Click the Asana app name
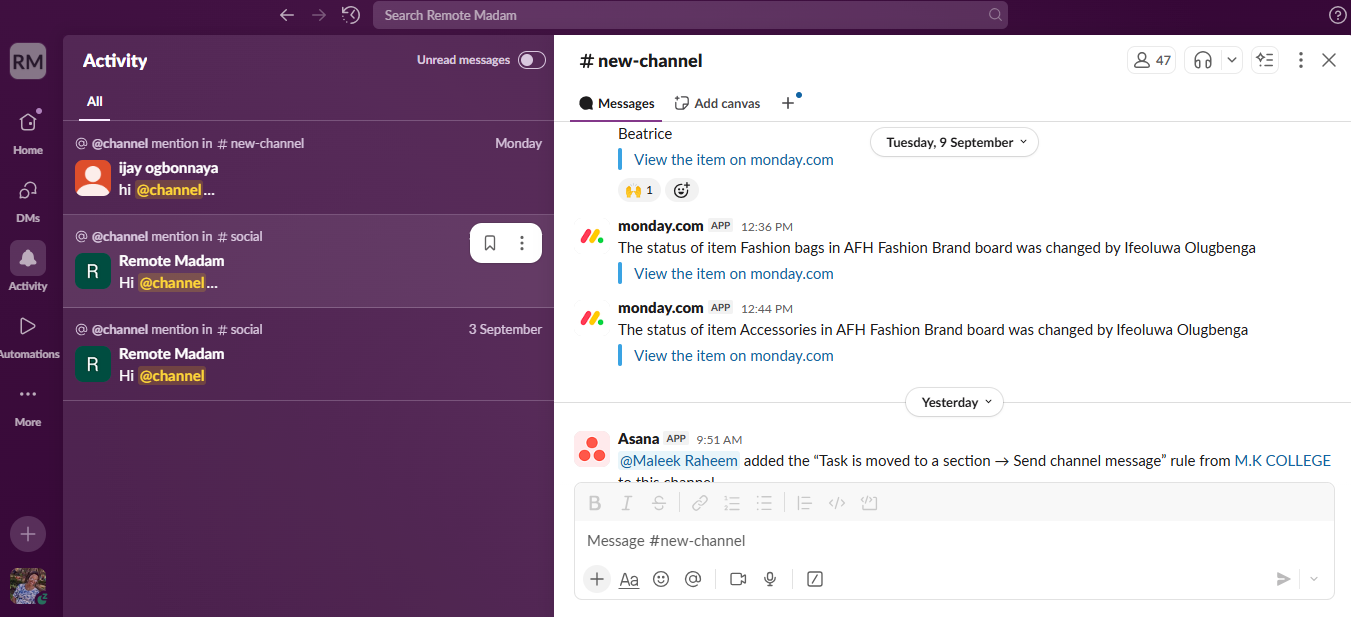 tap(638, 438)
